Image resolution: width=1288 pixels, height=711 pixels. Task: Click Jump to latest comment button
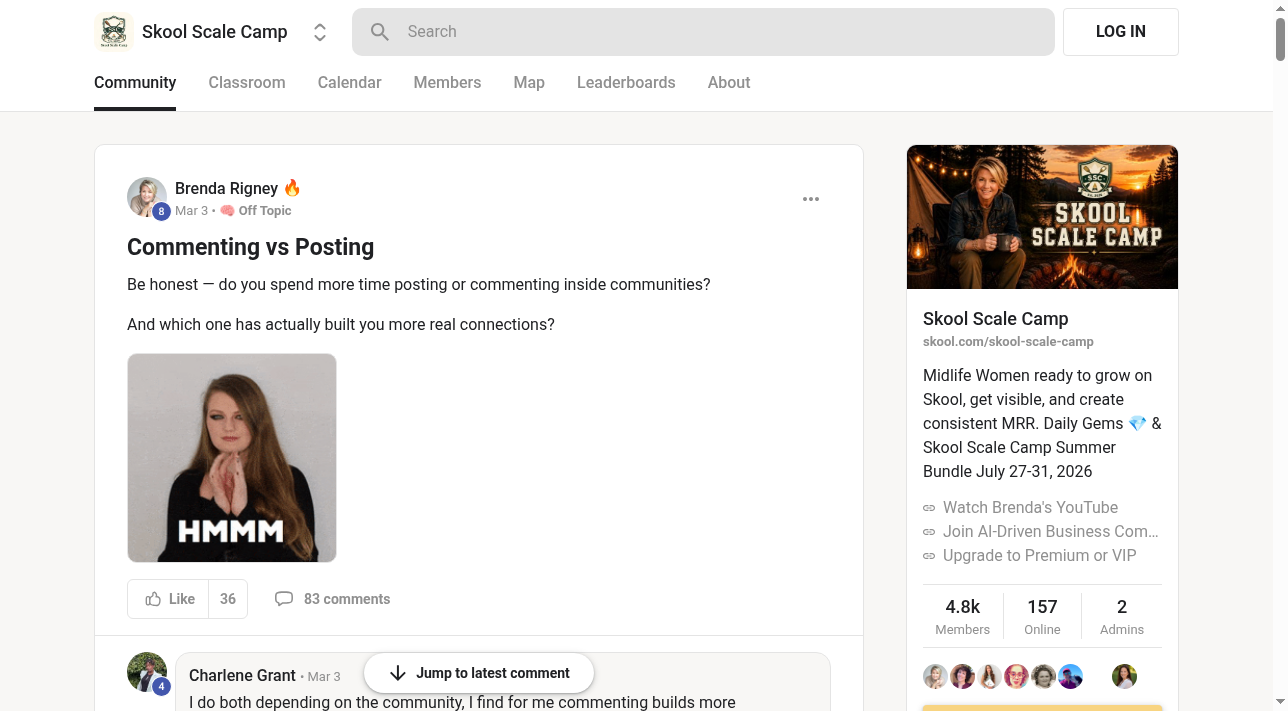479,673
